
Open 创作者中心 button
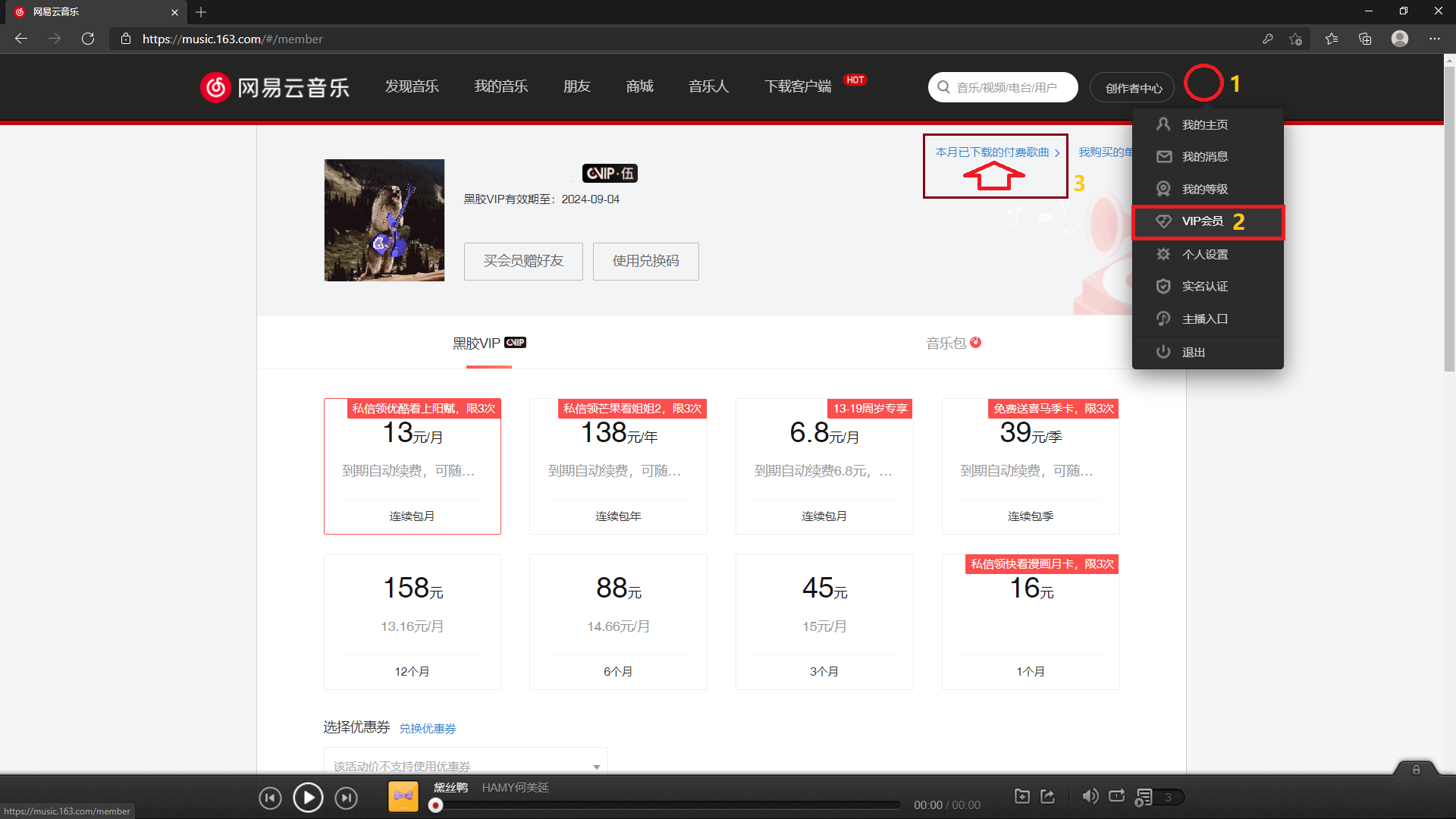1133,88
